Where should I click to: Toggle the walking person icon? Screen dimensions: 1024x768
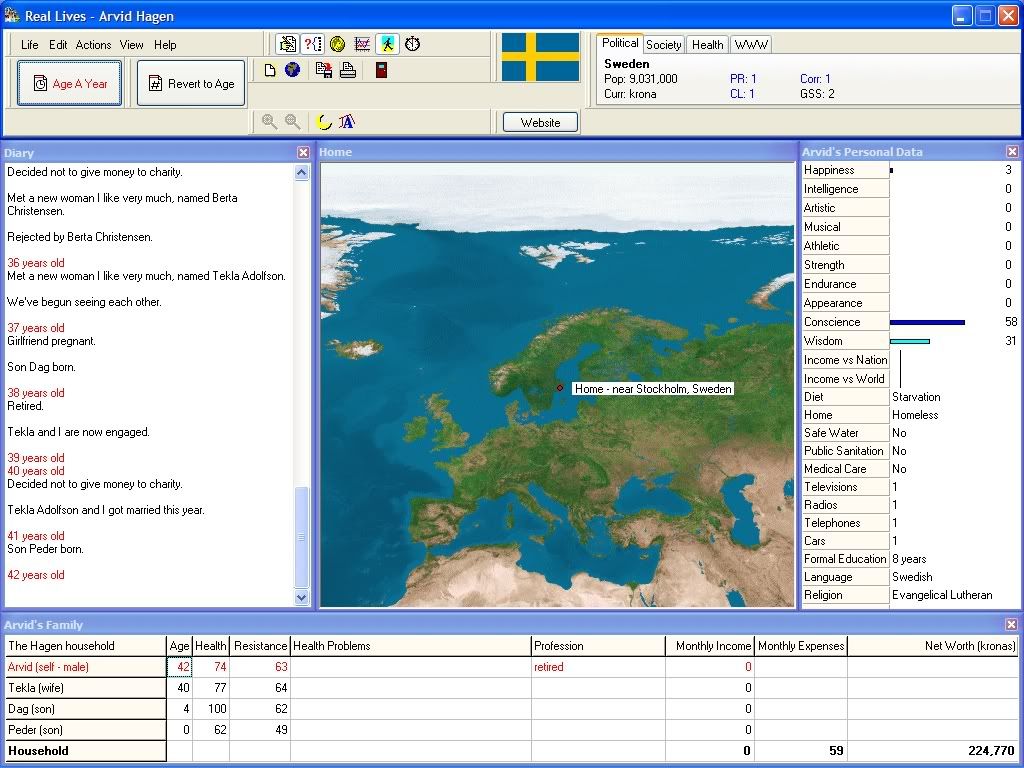click(387, 44)
